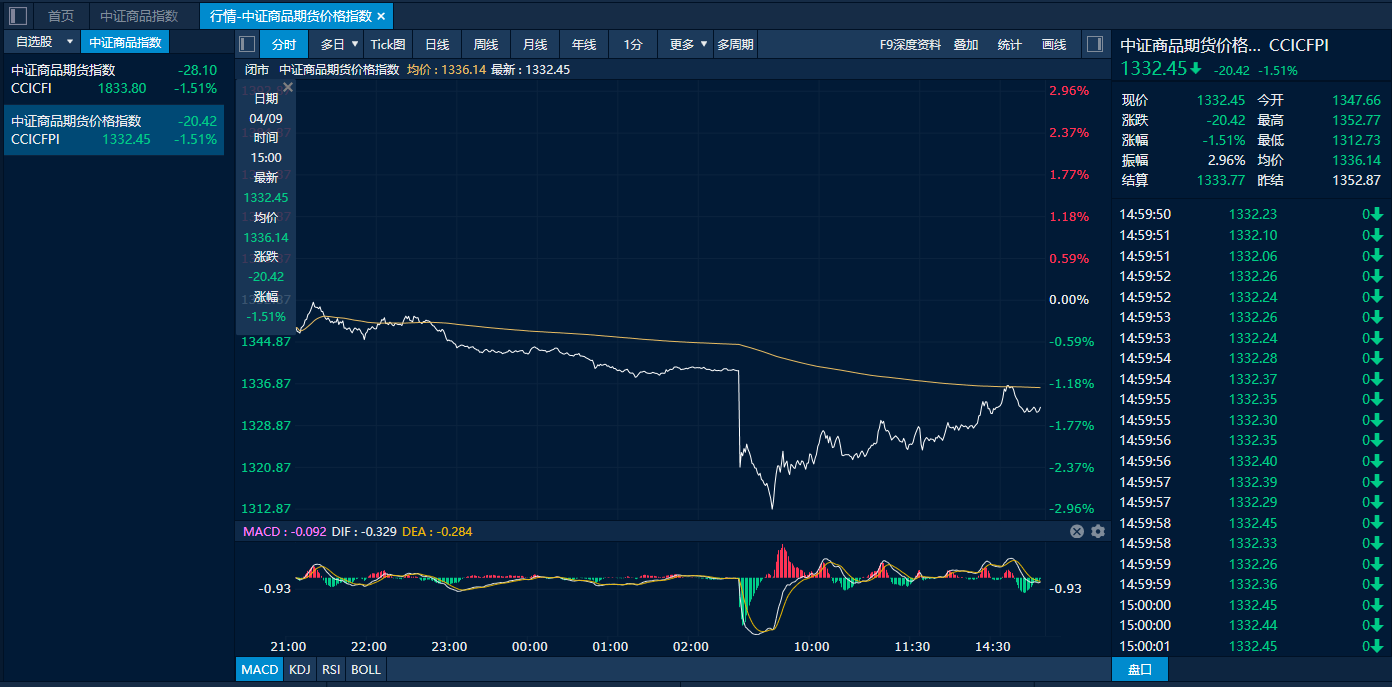Click the down arrow beside 1332.45 quote
Screen dimensions: 1392x687
1195,68
